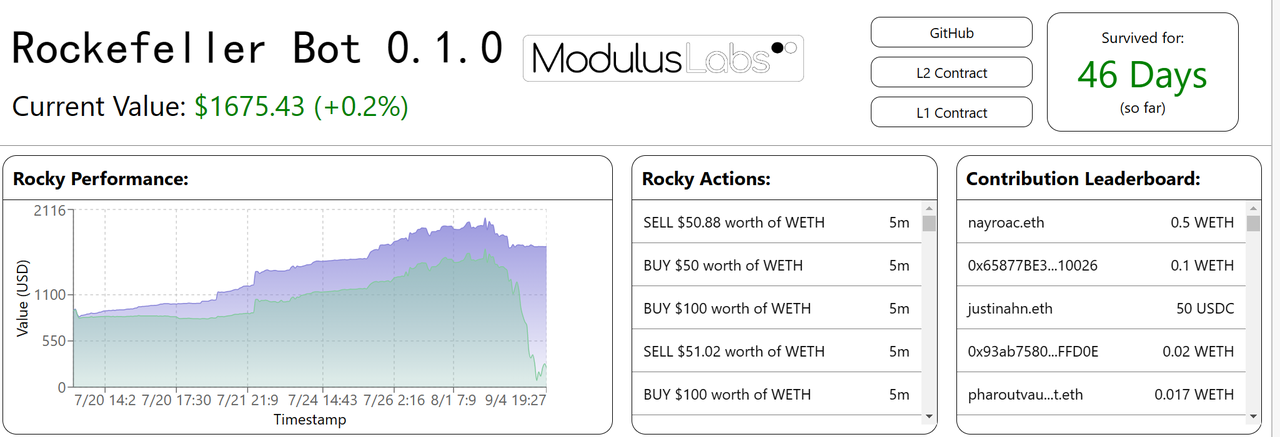This screenshot has width=1280, height=437.
Task: Click the 8/1 7:9 timestamp on chart
Action: [x=453, y=401]
